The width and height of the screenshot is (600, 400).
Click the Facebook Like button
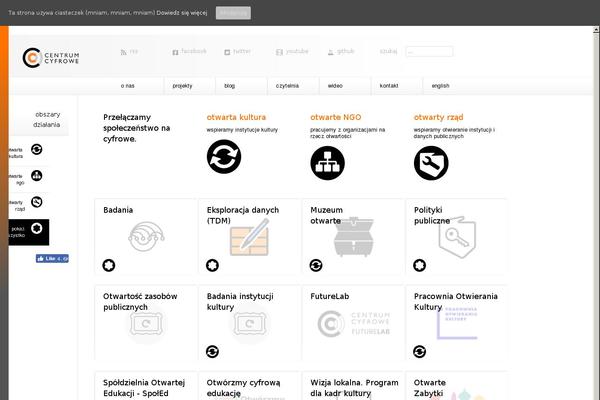coord(52,258)
